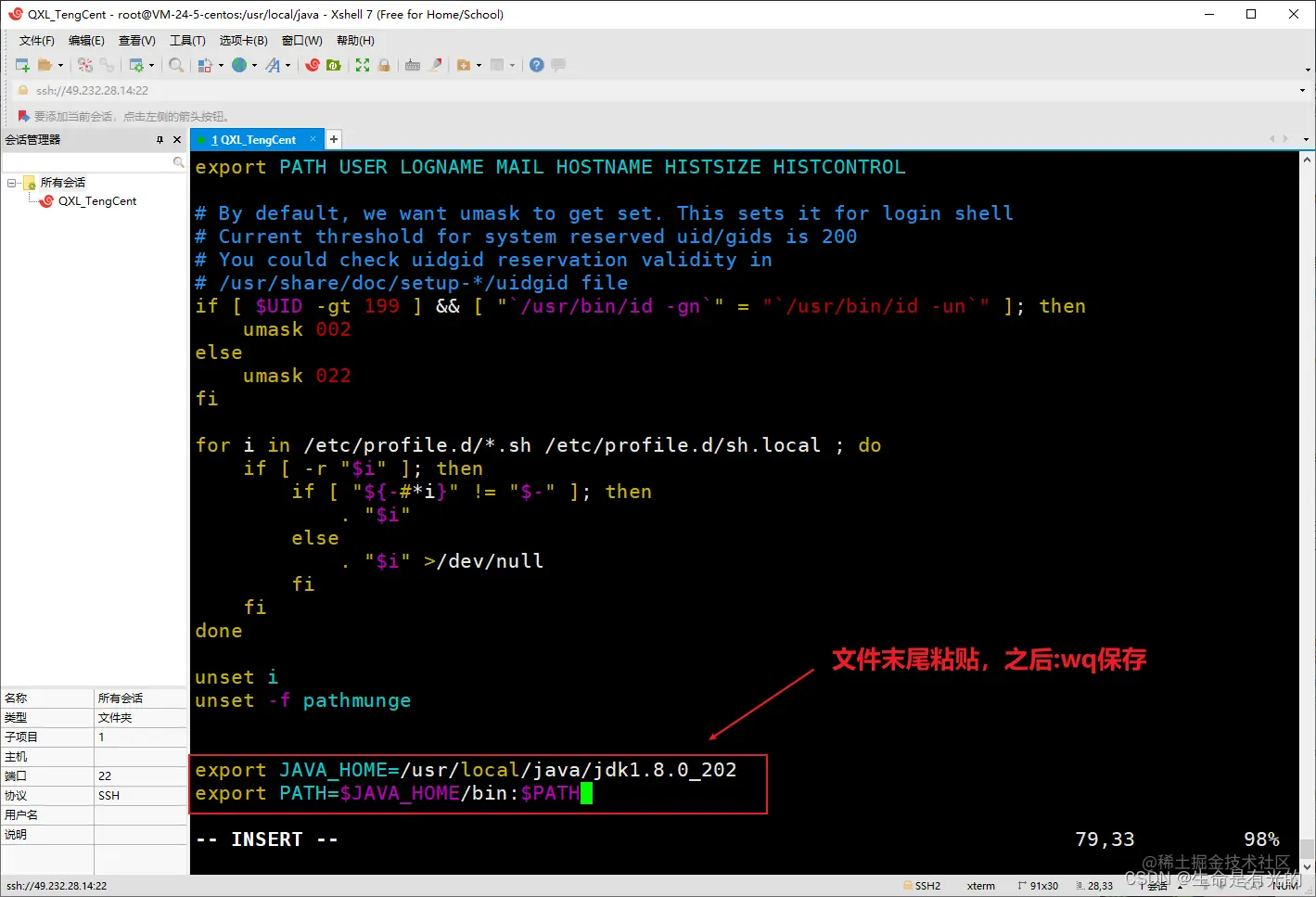1316x897 pixels.
Task: Click the Disconnect session icon
Action: (85, 65)
